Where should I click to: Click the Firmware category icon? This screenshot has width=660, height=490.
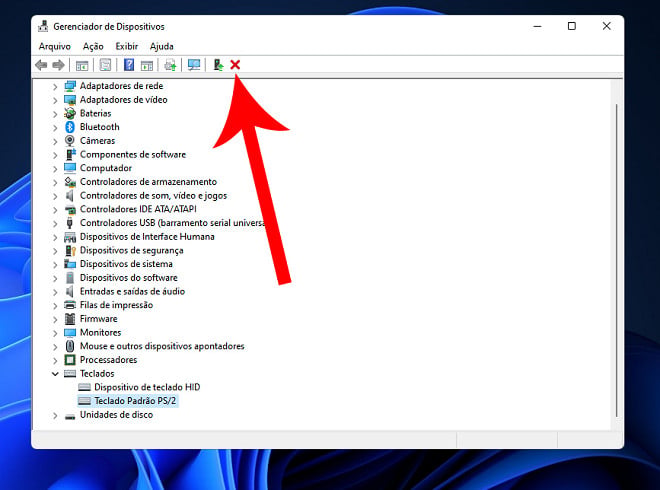(x=70, y=319)
